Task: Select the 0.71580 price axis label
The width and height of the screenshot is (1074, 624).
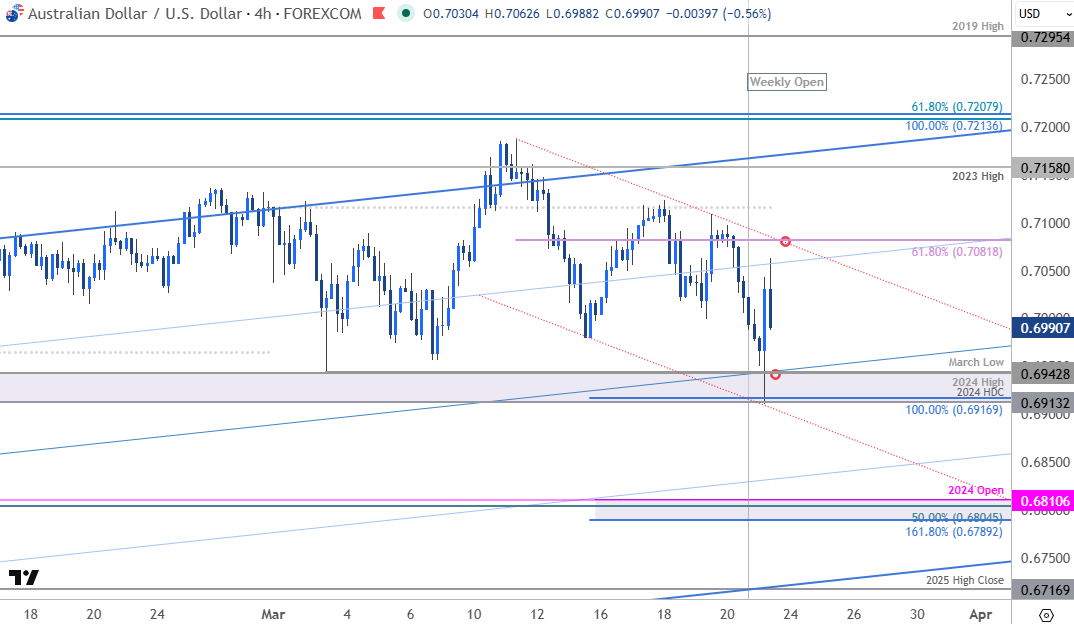Action: coord(1045,168)
